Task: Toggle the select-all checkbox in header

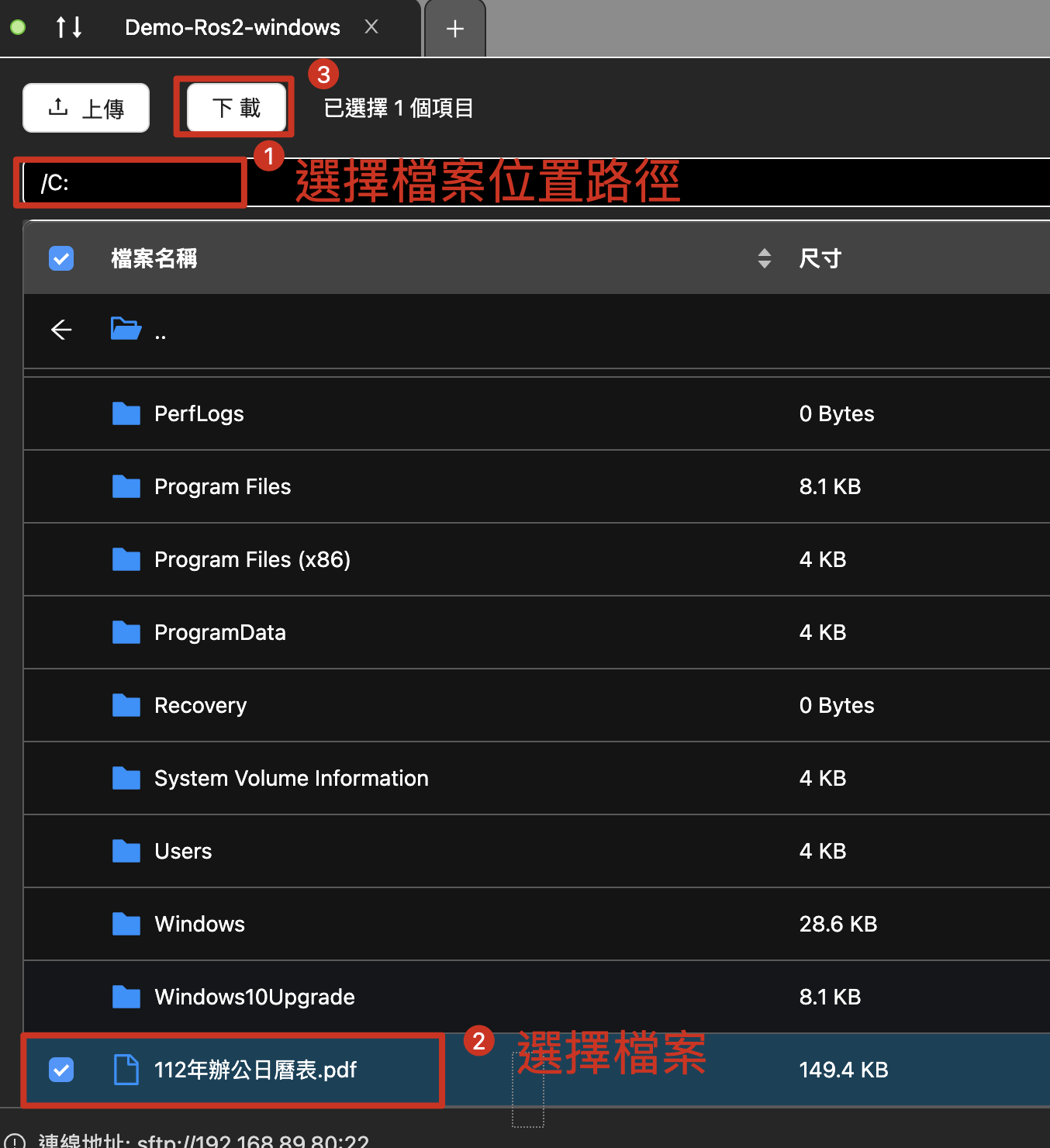Action: pyautogui.click(x=61, y=258)
